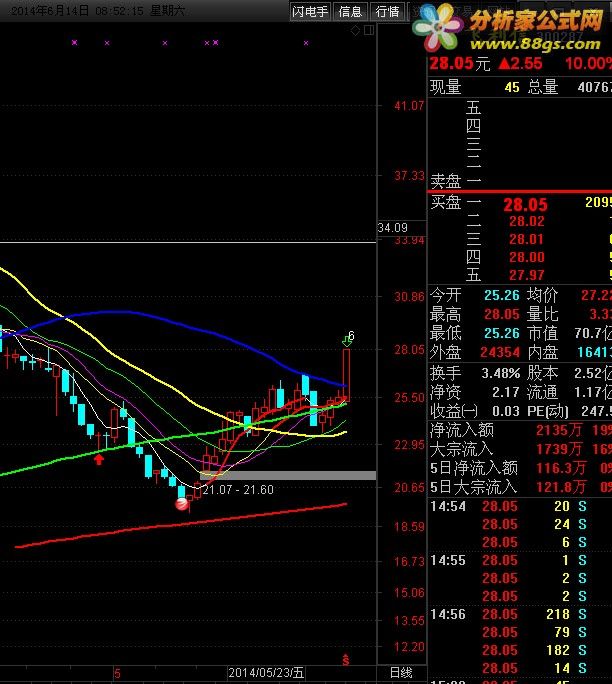Click the 最低 label
Image resolution: width=612 pixels, height=684 pixels.
point(445,333)
